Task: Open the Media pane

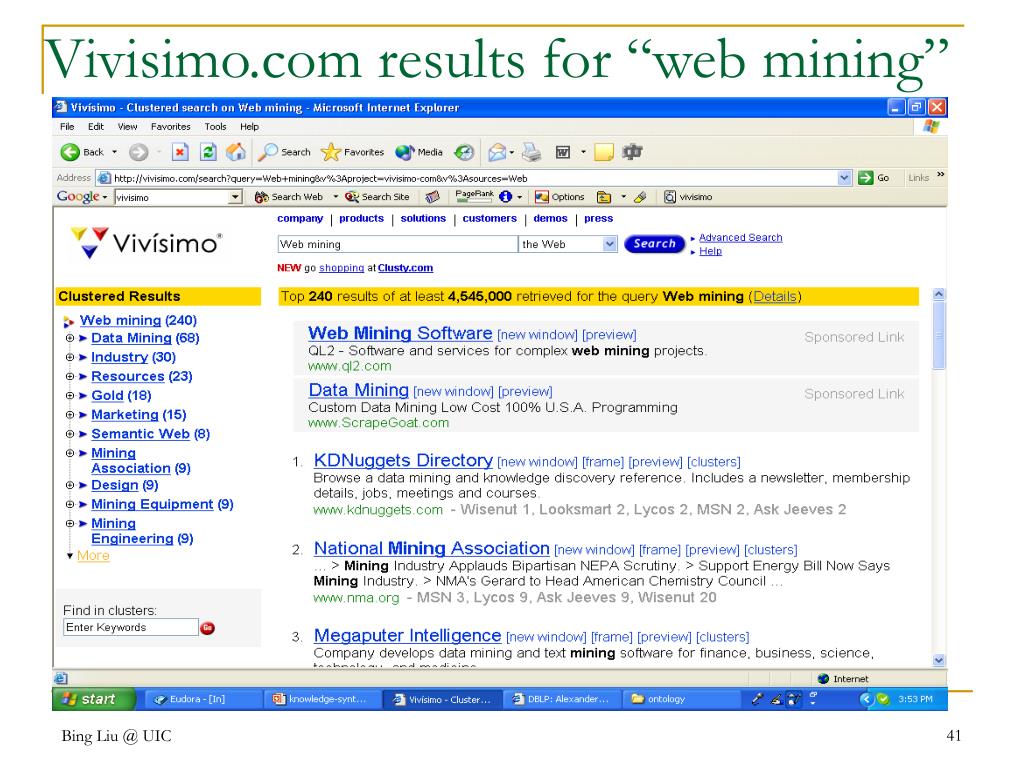Action: tap(419, 152)
